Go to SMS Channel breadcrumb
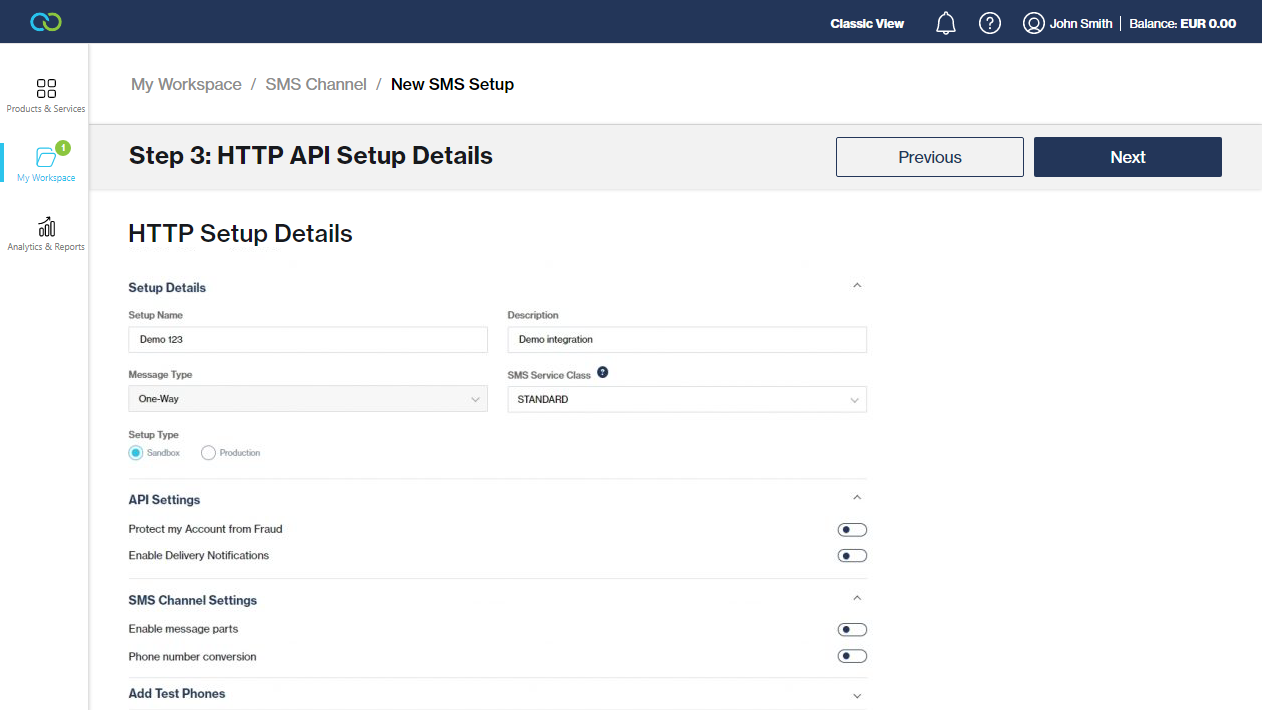Image resolution: width=1262 pixels, height=710 pixels. 316,85
